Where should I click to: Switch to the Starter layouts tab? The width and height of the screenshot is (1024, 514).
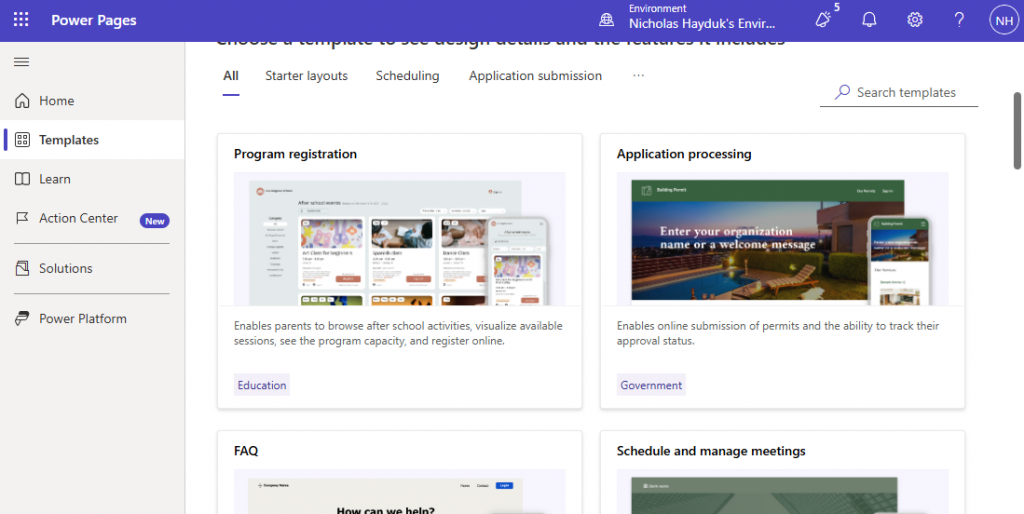(306, 76)
